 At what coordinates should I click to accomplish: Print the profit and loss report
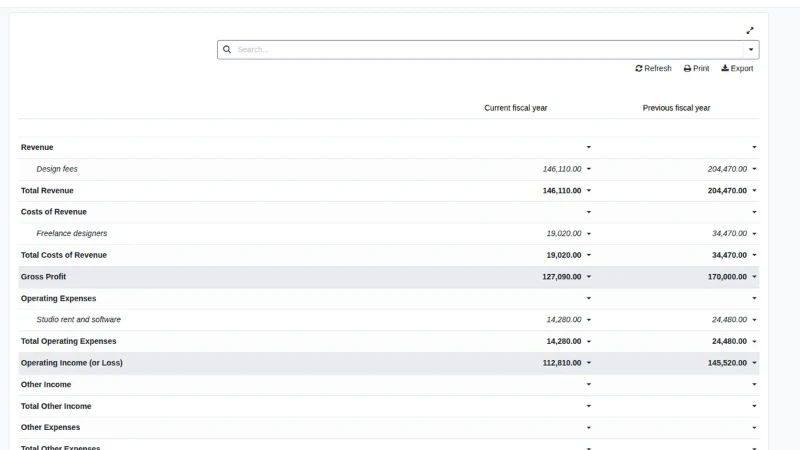point(696,68)
